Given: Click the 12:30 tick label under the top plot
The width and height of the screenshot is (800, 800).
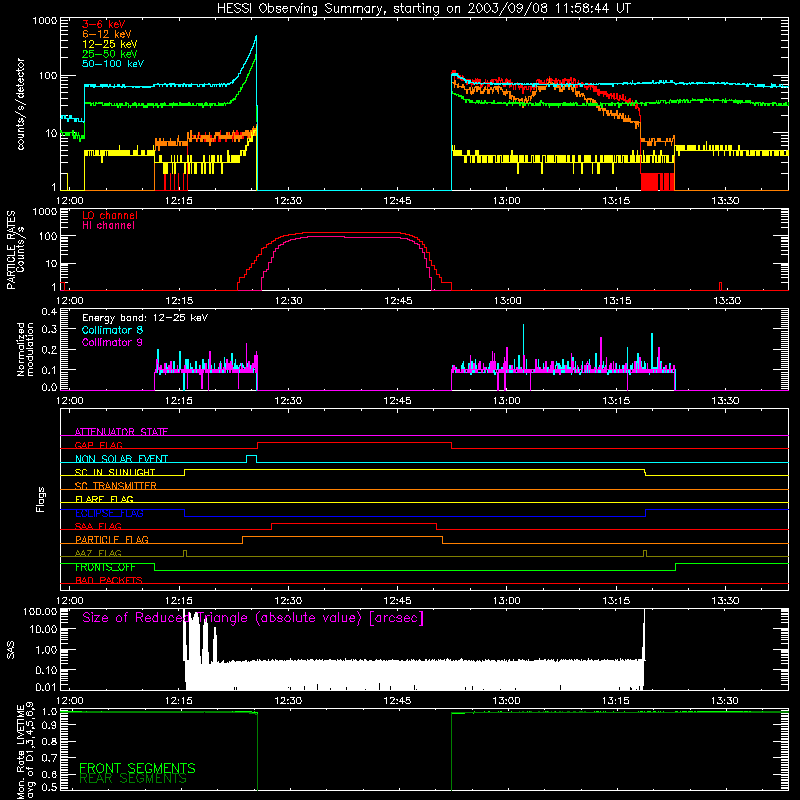Looking at the screenshot, I should pyautogui.click(x=288, y=201).
